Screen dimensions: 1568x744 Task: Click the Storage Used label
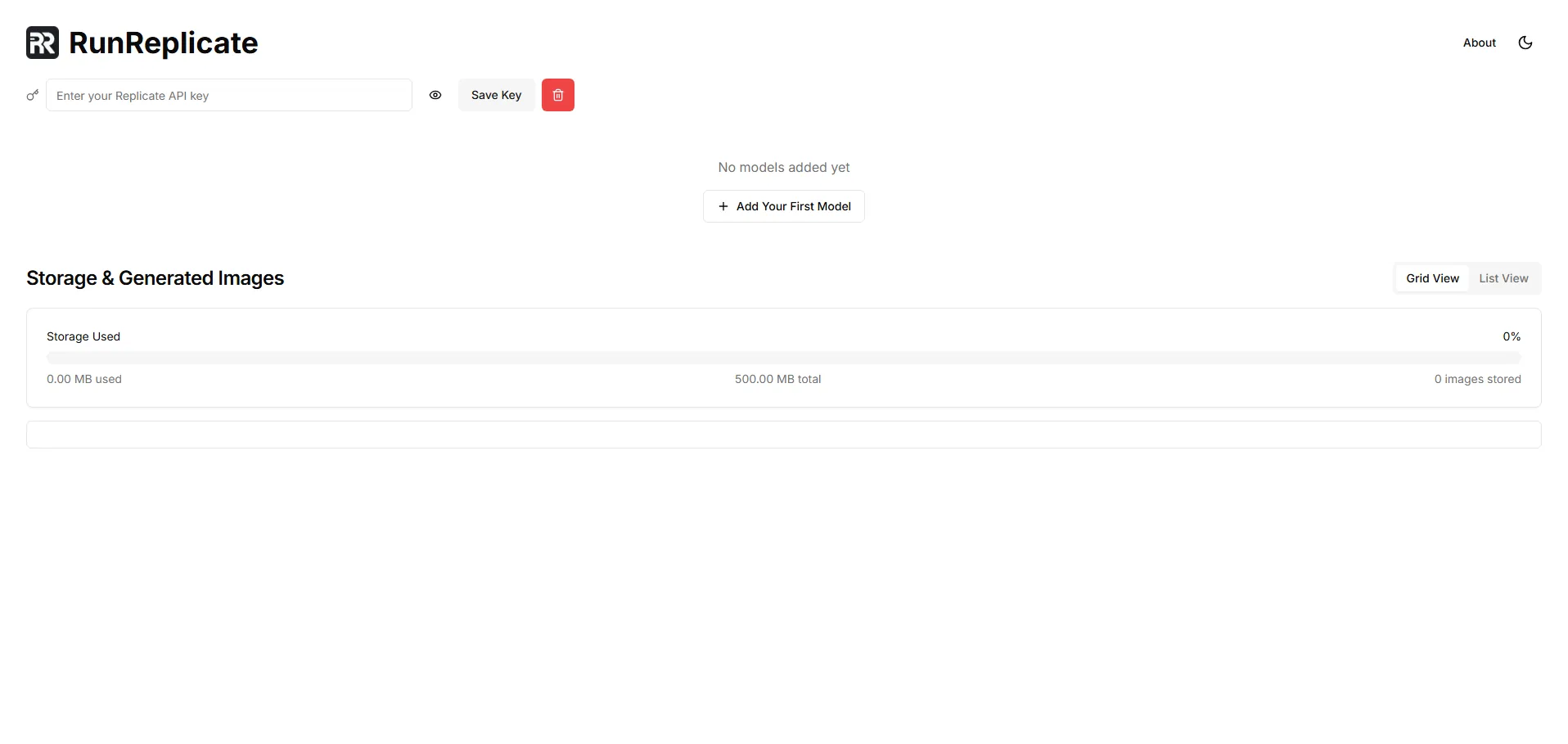tap(83, 336)
